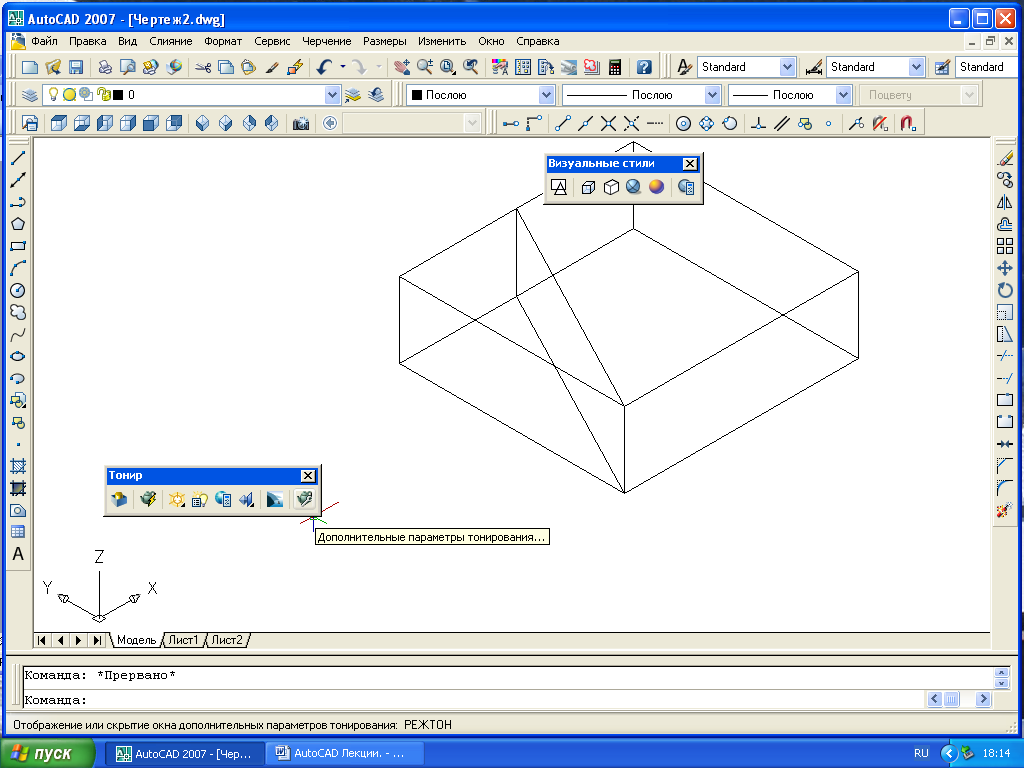Open the Черчение menu
1024x768 pixels.
click(327, 41)
